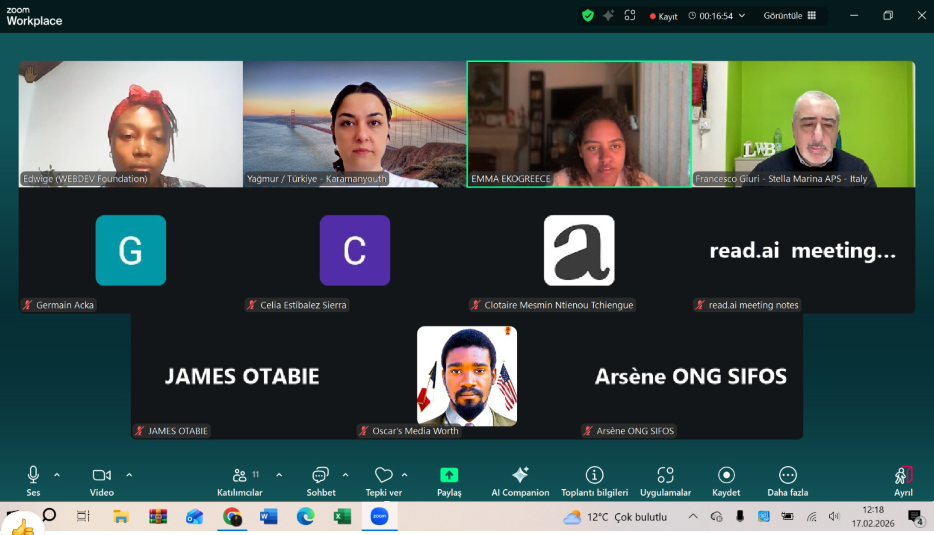
Task: Click the green security shield icon
Action: pos(587,16)
